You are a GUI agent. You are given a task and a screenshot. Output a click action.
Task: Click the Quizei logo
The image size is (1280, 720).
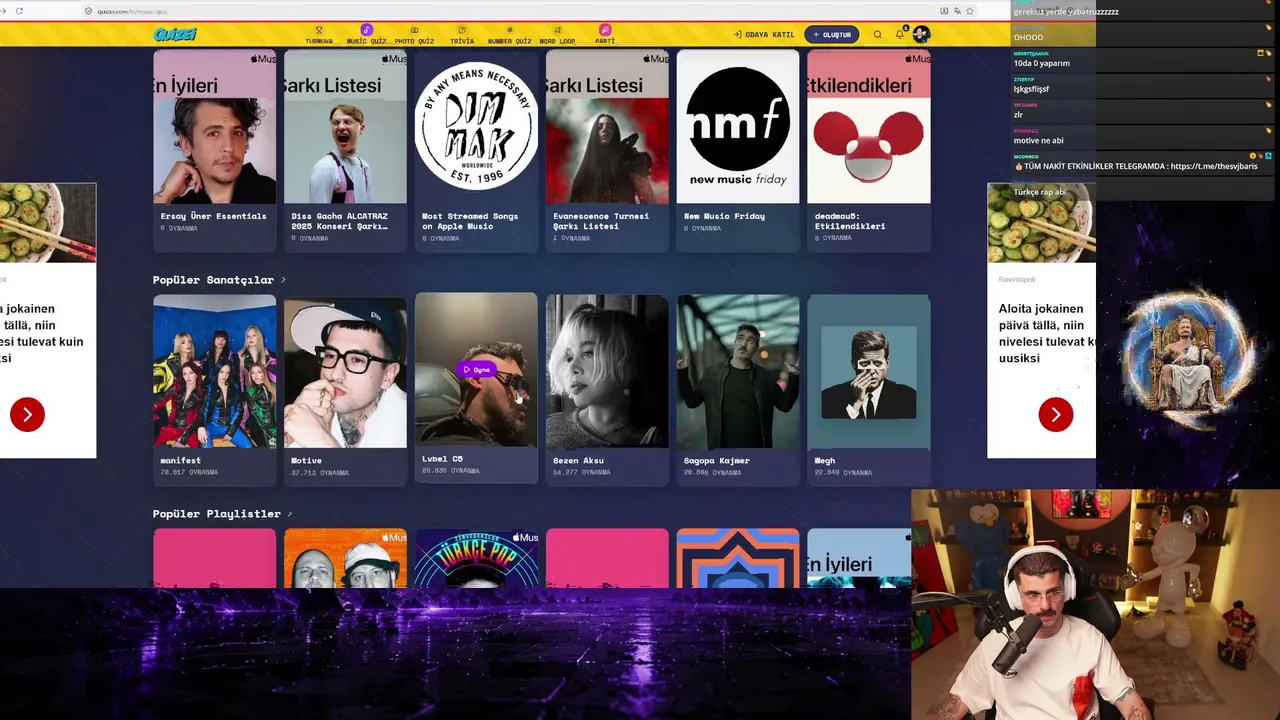tap(175, 34)
